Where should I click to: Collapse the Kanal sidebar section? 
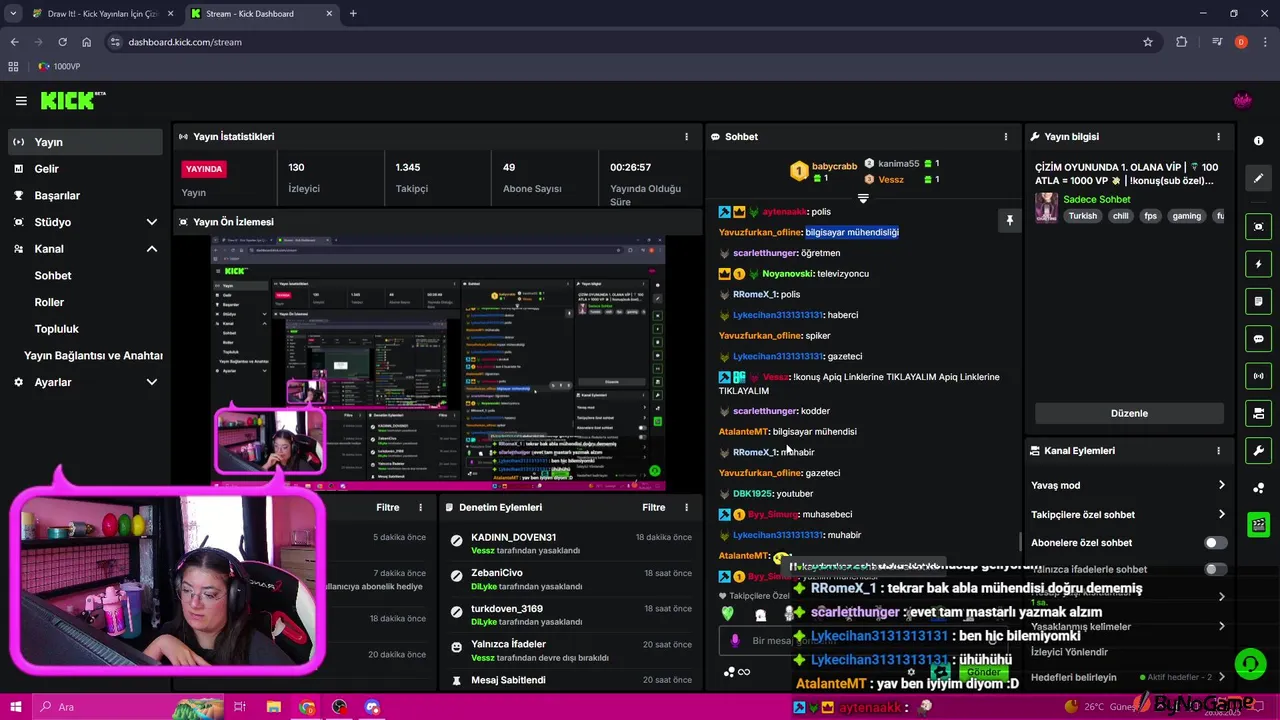(x=152, y=249)
